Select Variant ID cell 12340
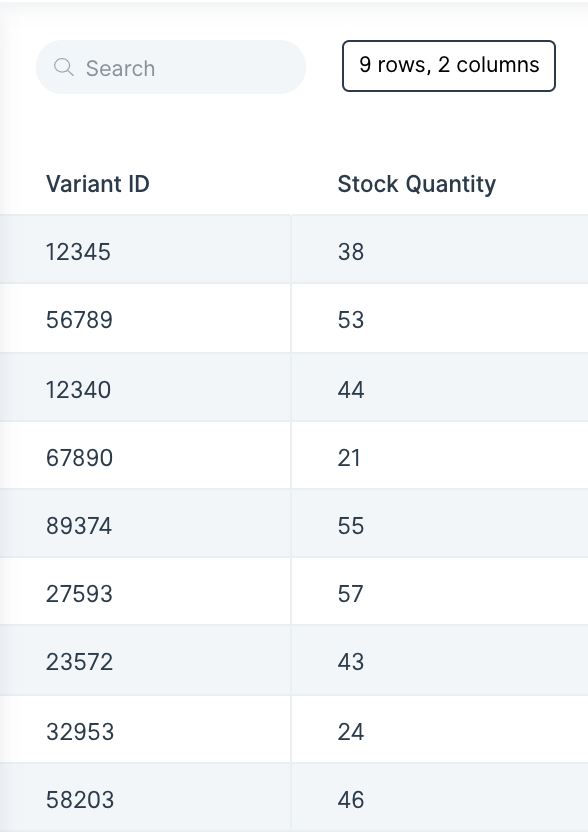This screenshot has width=588, height=832. [x=145, y=387]
